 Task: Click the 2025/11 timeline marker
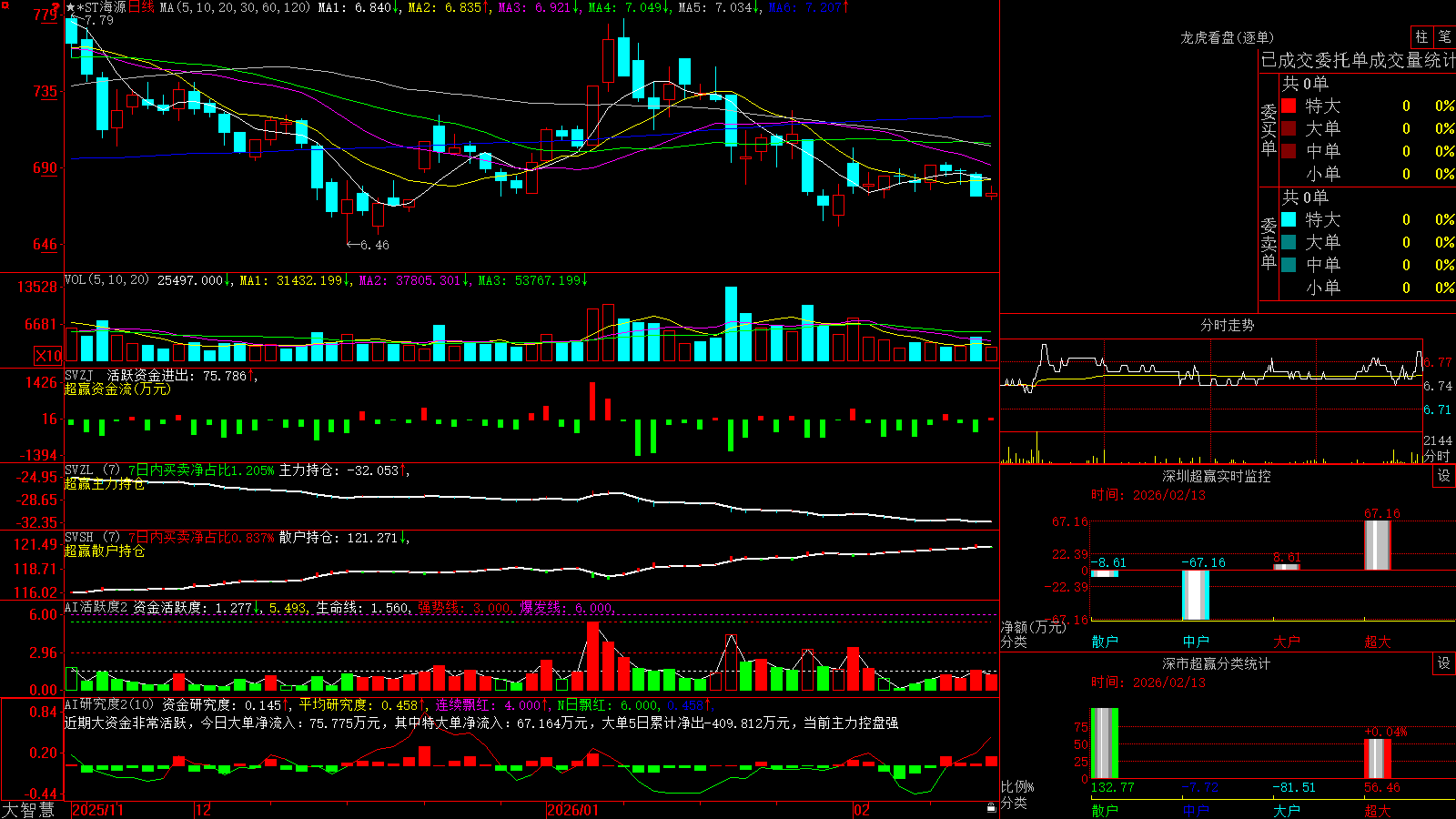pyautogui.click(x=97, y=810)
